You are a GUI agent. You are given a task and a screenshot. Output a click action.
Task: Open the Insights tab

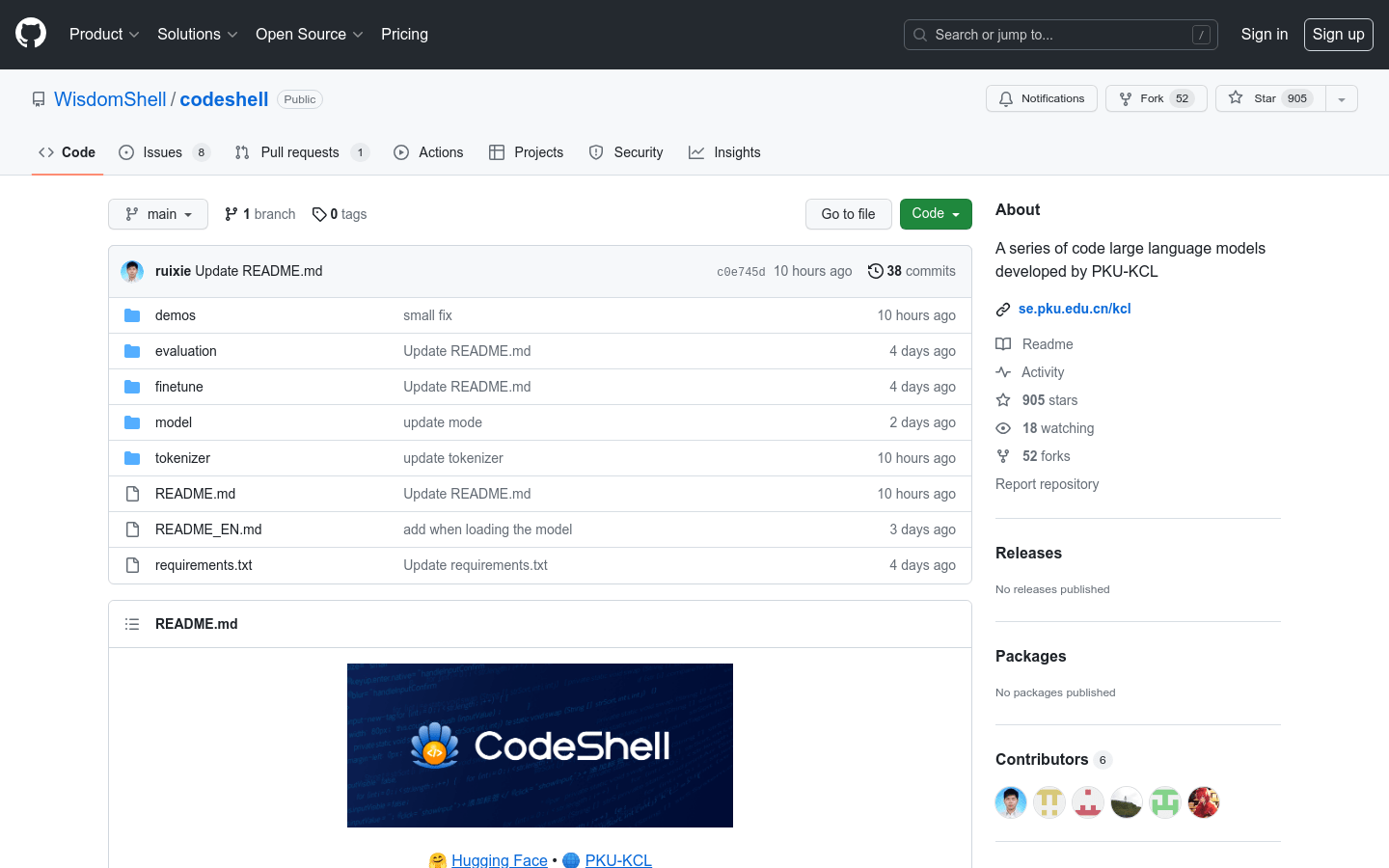(x=724, y=151)
